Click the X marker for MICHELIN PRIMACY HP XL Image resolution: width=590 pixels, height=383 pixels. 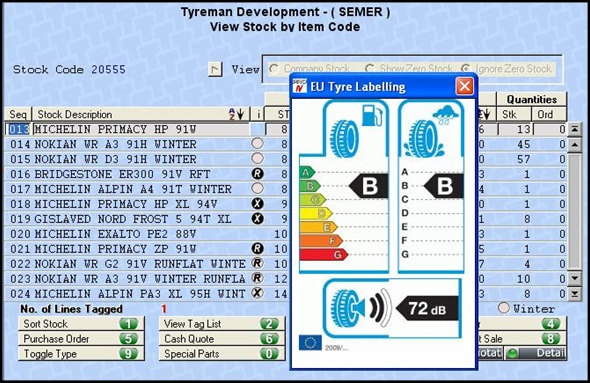pos(257,204)
